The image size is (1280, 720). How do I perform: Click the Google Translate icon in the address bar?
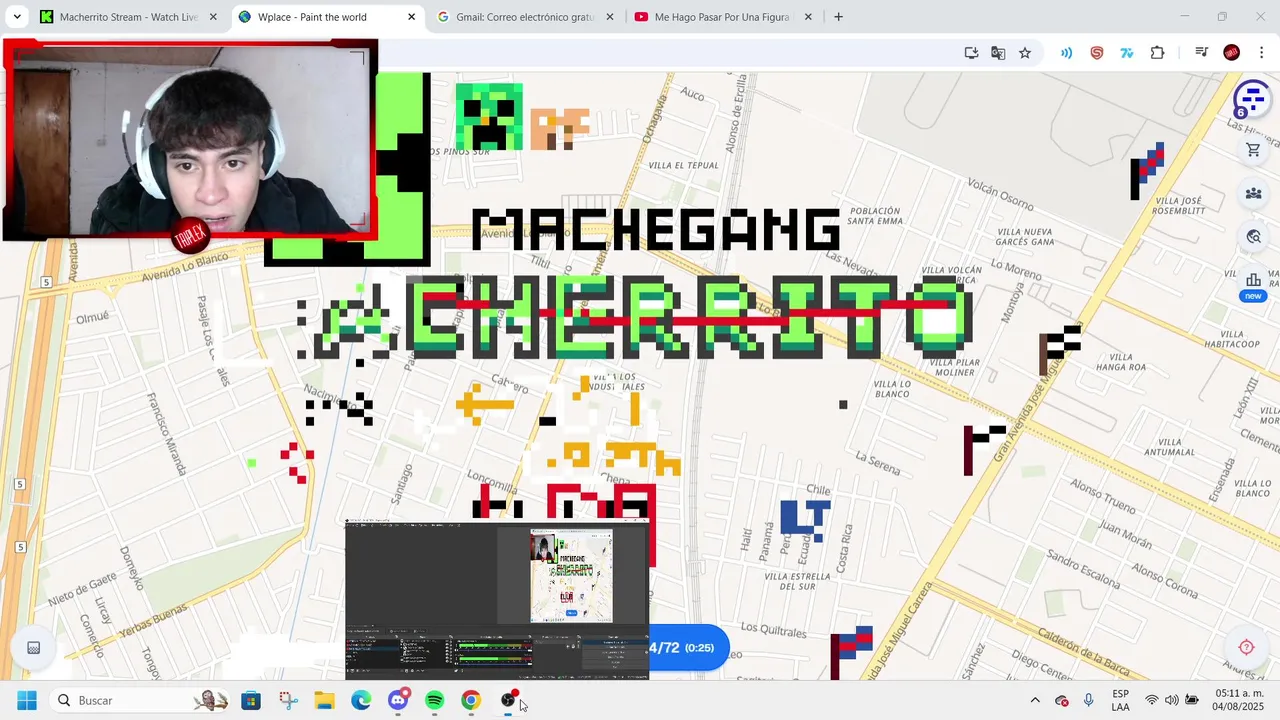tap(998, 53)
